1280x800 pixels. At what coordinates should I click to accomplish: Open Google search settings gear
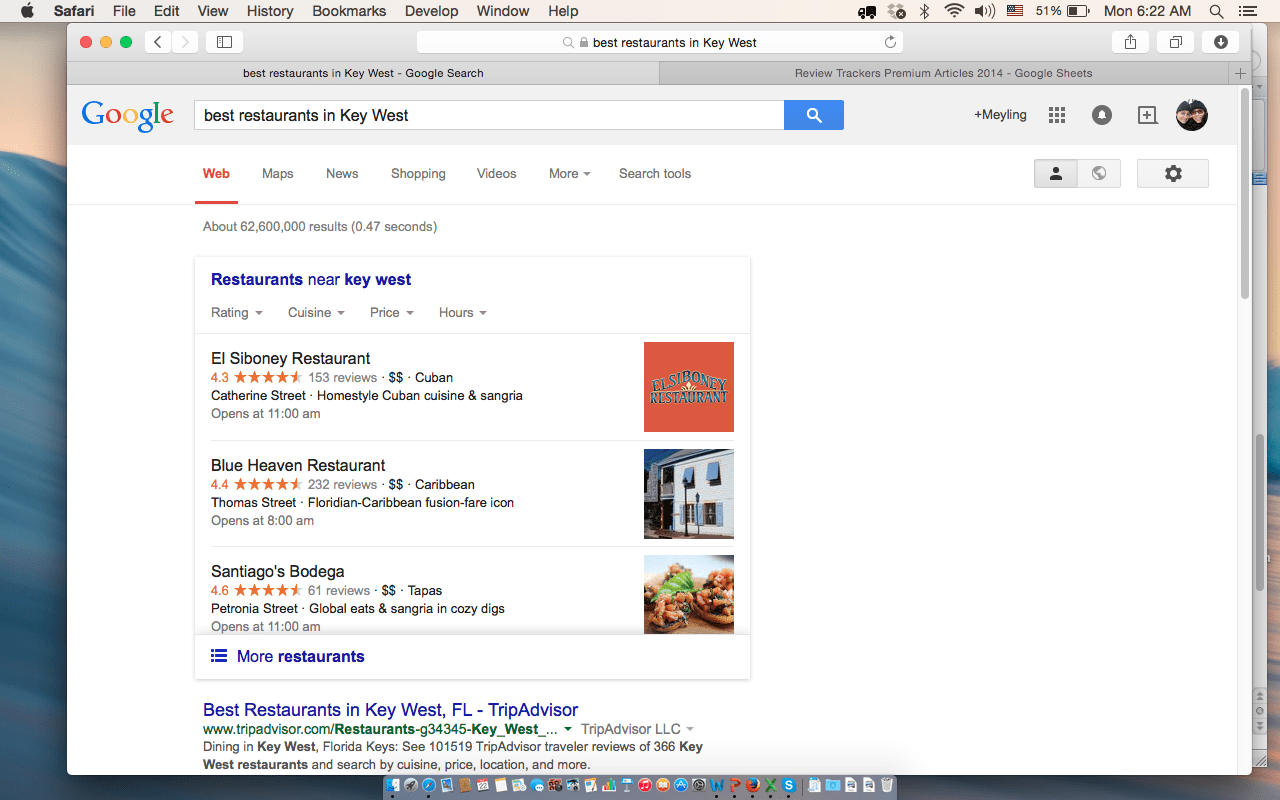(1173, 173)
